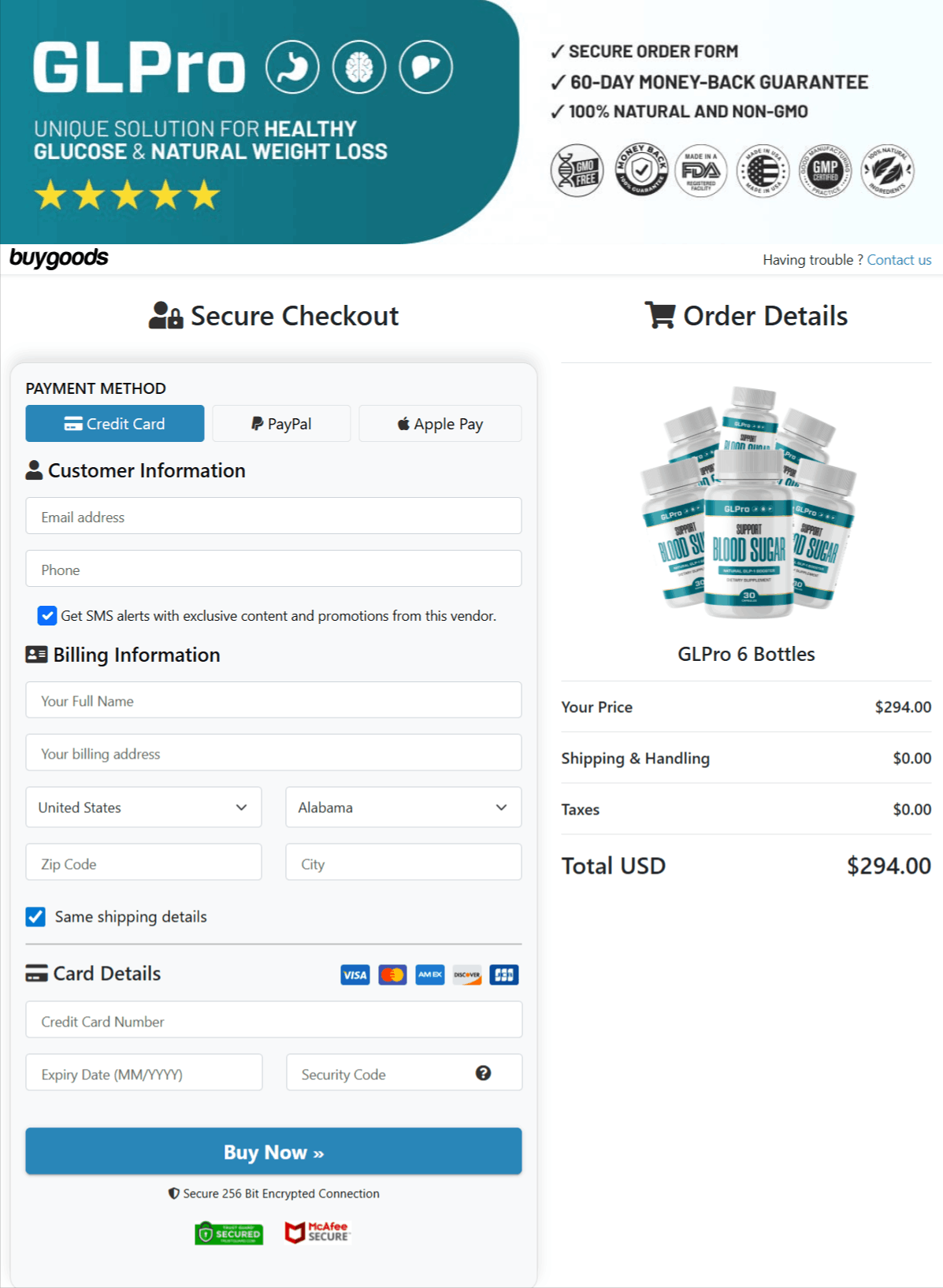The width and height of the screenshot is (943, 1288).
Task: Open the Alabama state dropdown
Action: click(403, 807)
